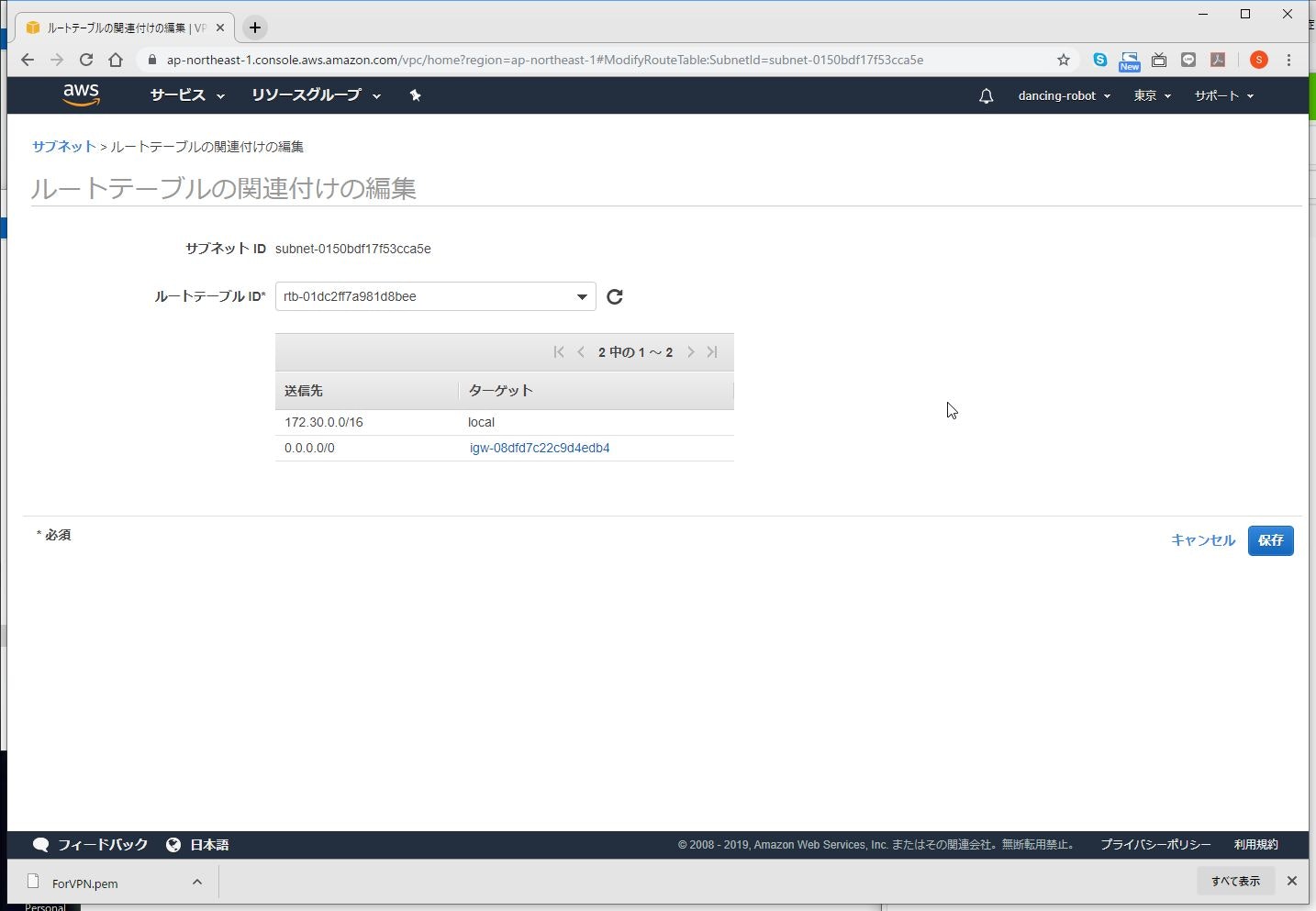Select the 0.0.0.0/0 destination cell
The width and height of the screenshot is (1316, 911).
click(309, 448)
